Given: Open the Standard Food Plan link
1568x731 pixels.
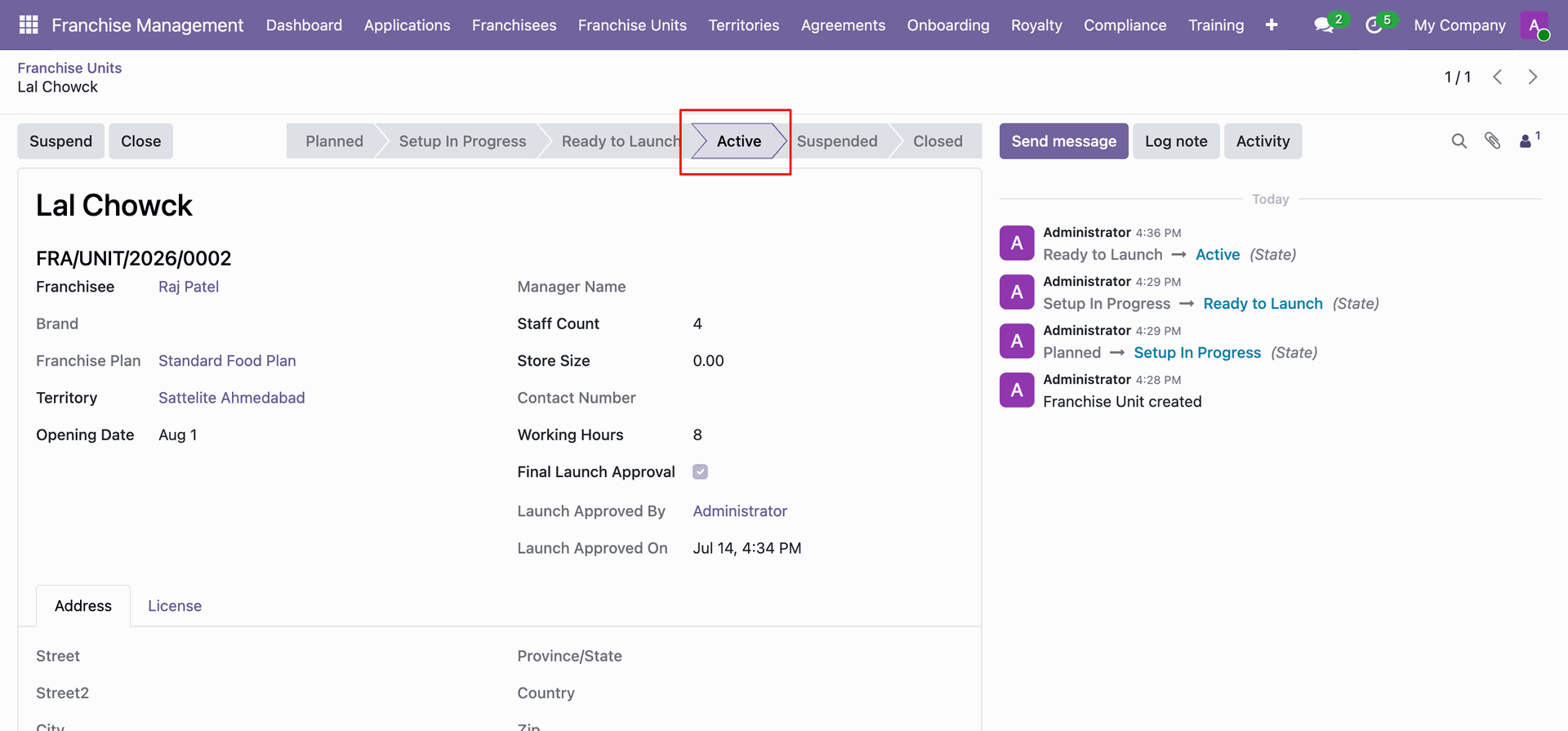Looking at the screenshot, I should click(227, 361).
